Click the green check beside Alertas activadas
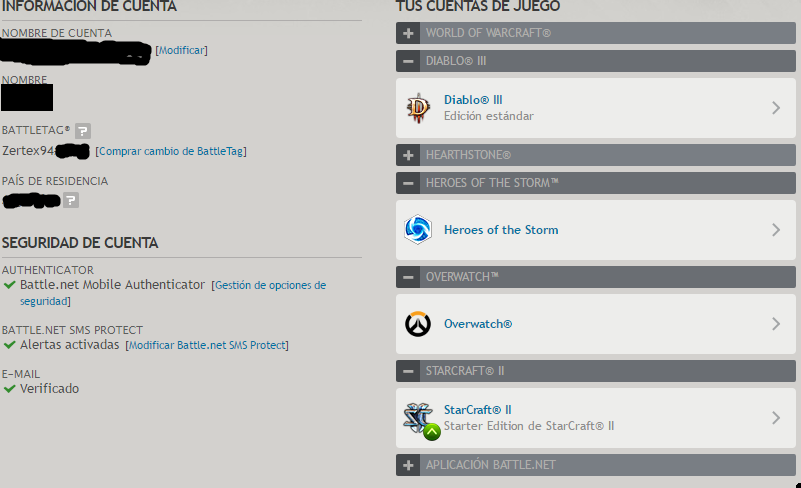This screenshot has width=801, height=488. pos(9,345)
